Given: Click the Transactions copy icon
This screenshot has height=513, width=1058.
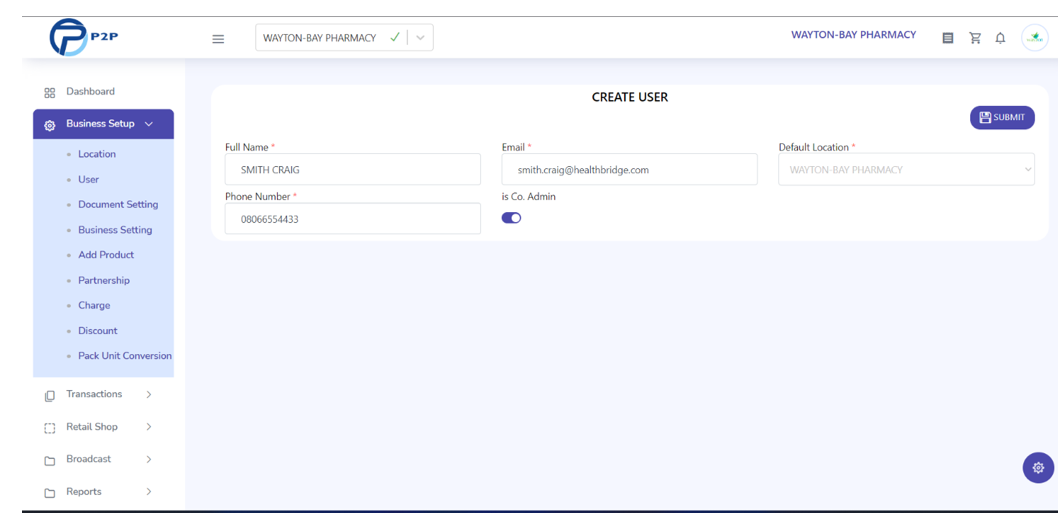Looking at the screenshot, I should (x=49, y=396).
